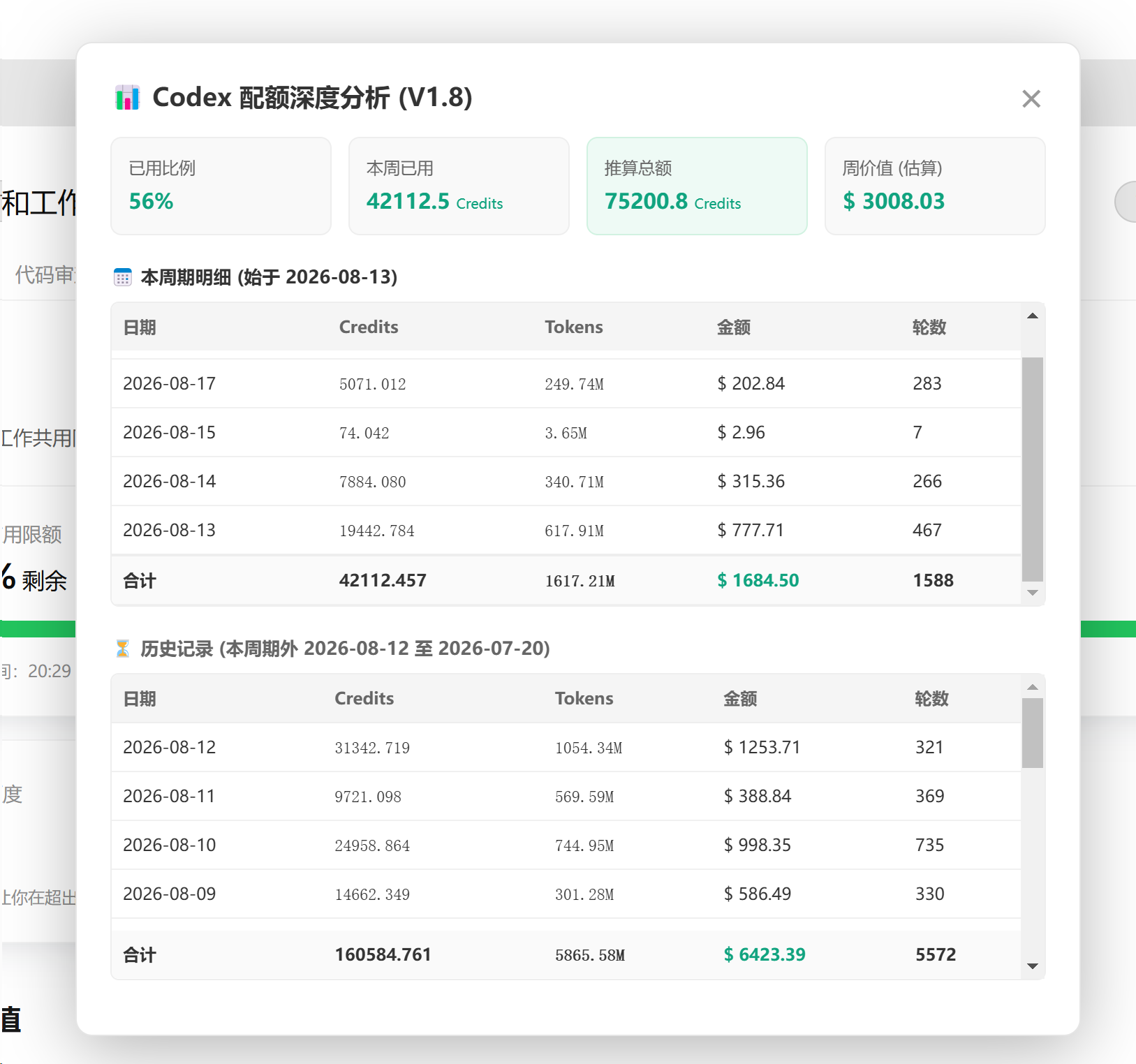Click the 轮数 header in history table

tap(932, 699)
